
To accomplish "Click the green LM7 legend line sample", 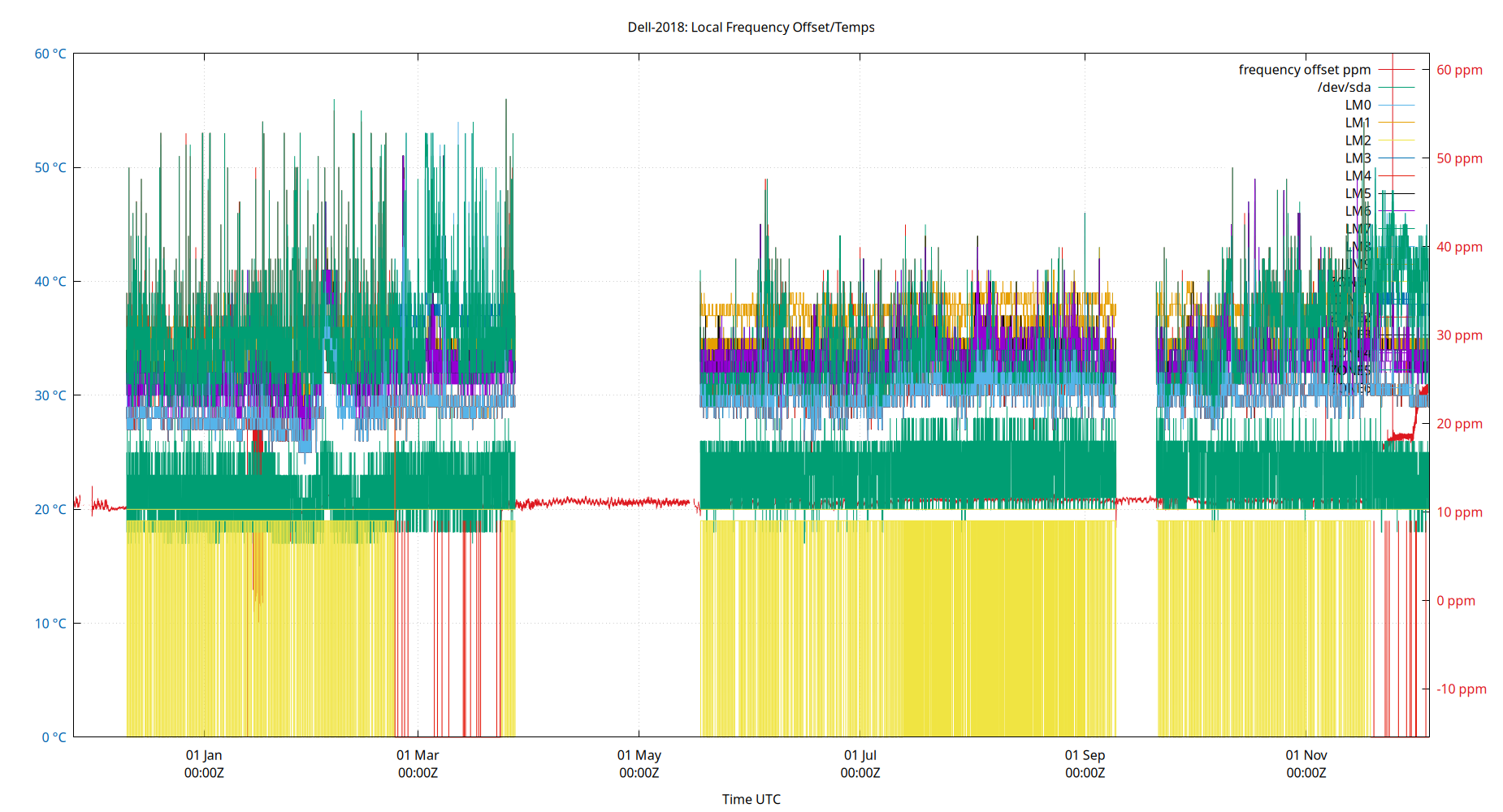I will pyautogui.click(x=1397, y=228).
